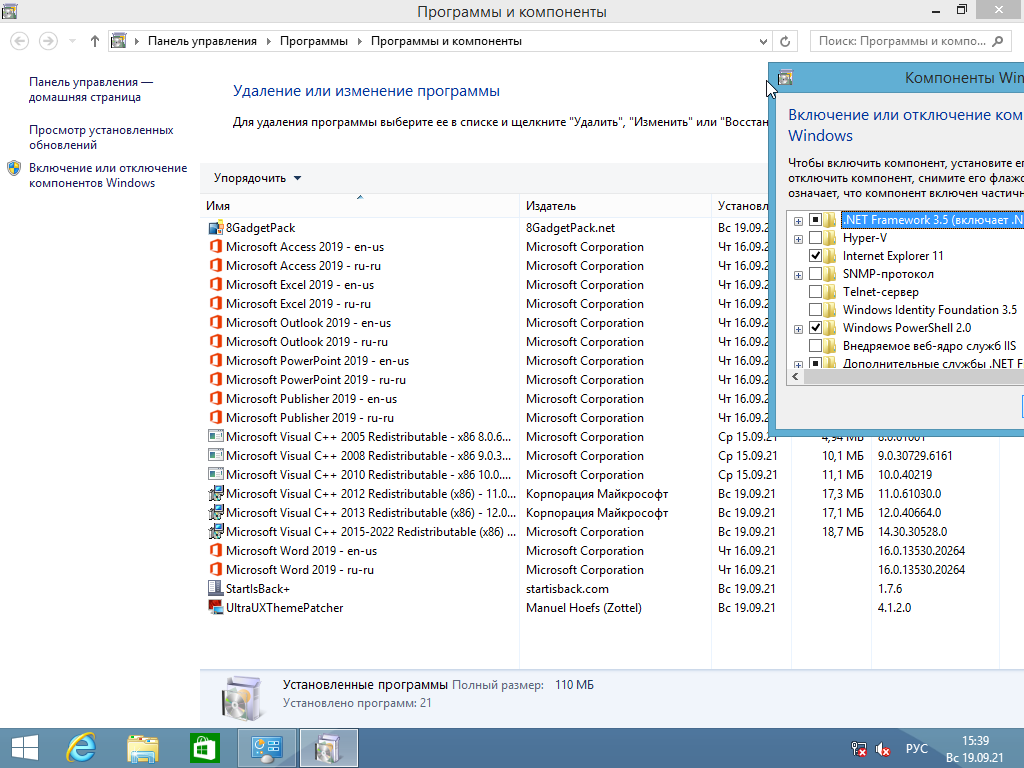
Task: Enable the Hyper-V component checkbox
Action: click(x=815, y=238)
